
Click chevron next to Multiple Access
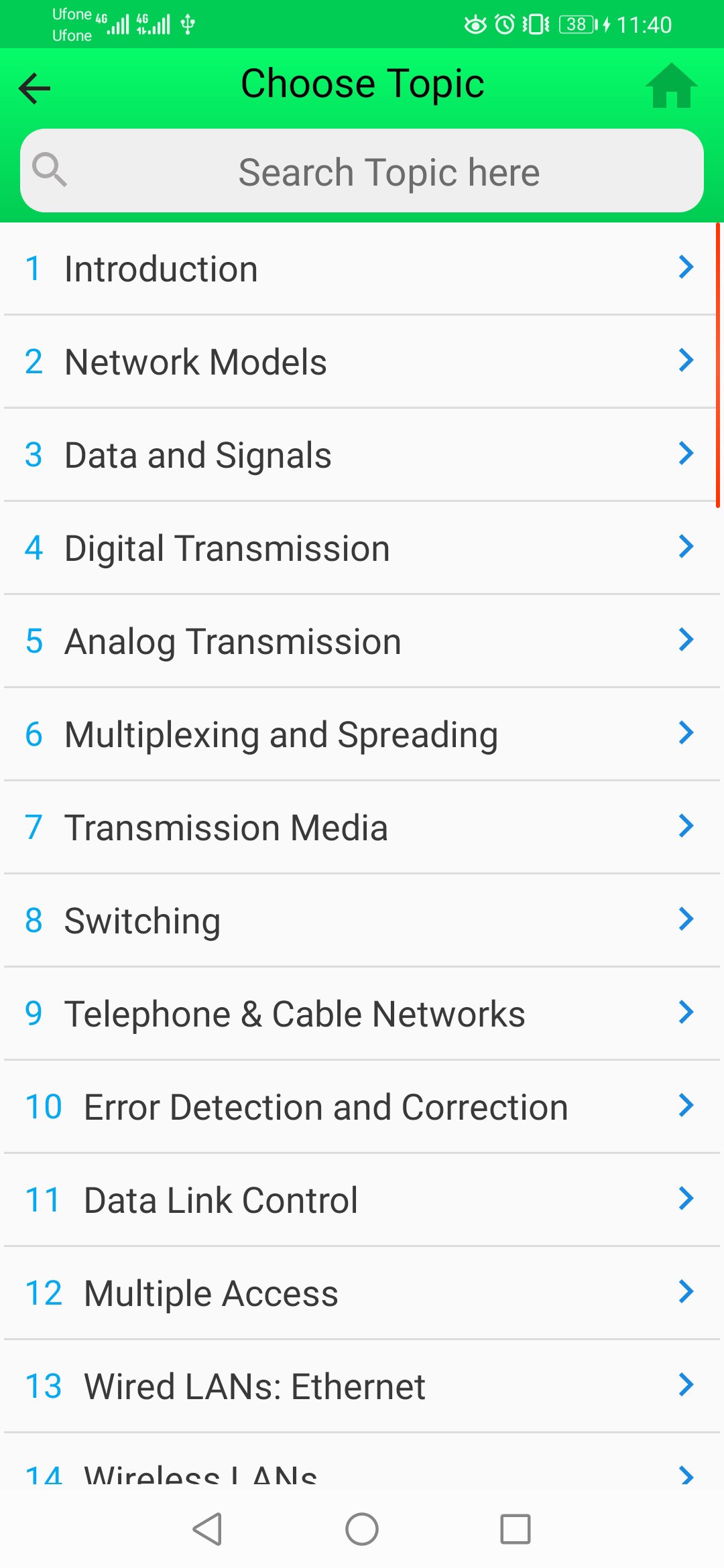point(686,1291)
